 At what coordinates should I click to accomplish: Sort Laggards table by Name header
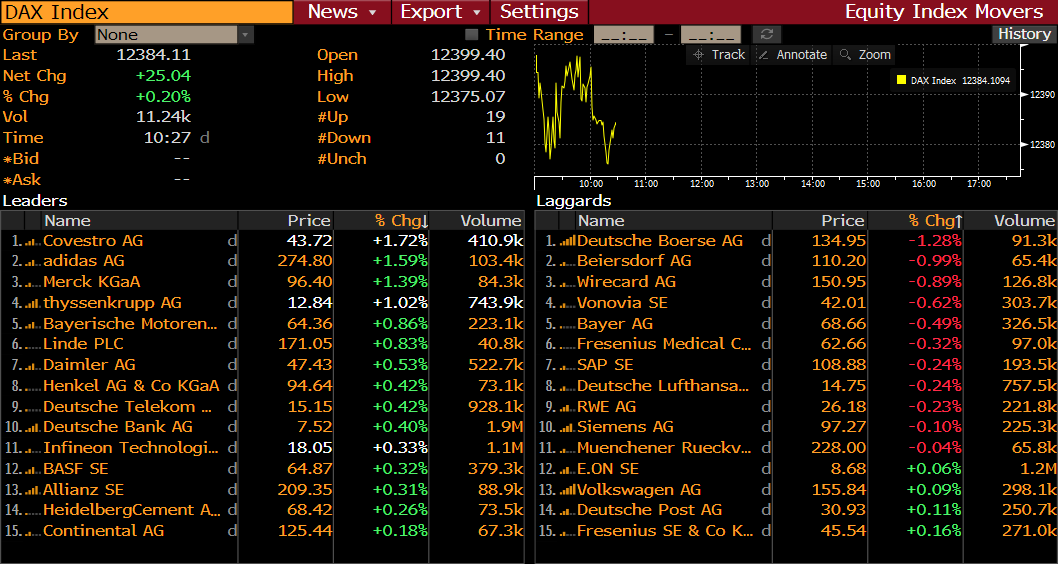tap(674, 221)
